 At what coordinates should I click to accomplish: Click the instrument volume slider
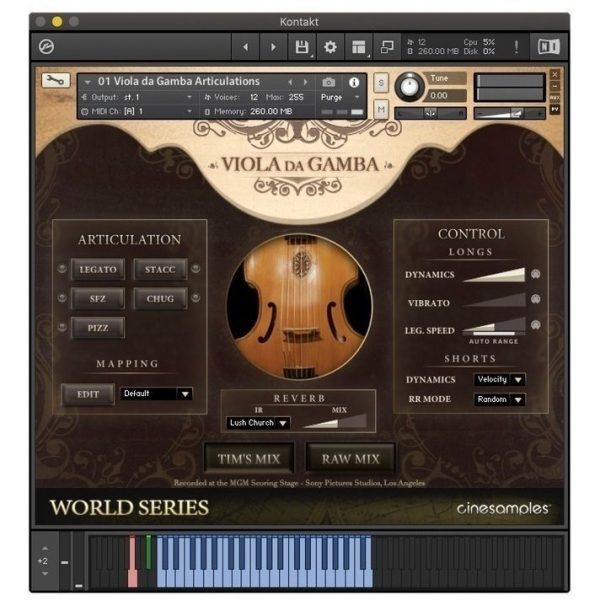coord(509,113)
